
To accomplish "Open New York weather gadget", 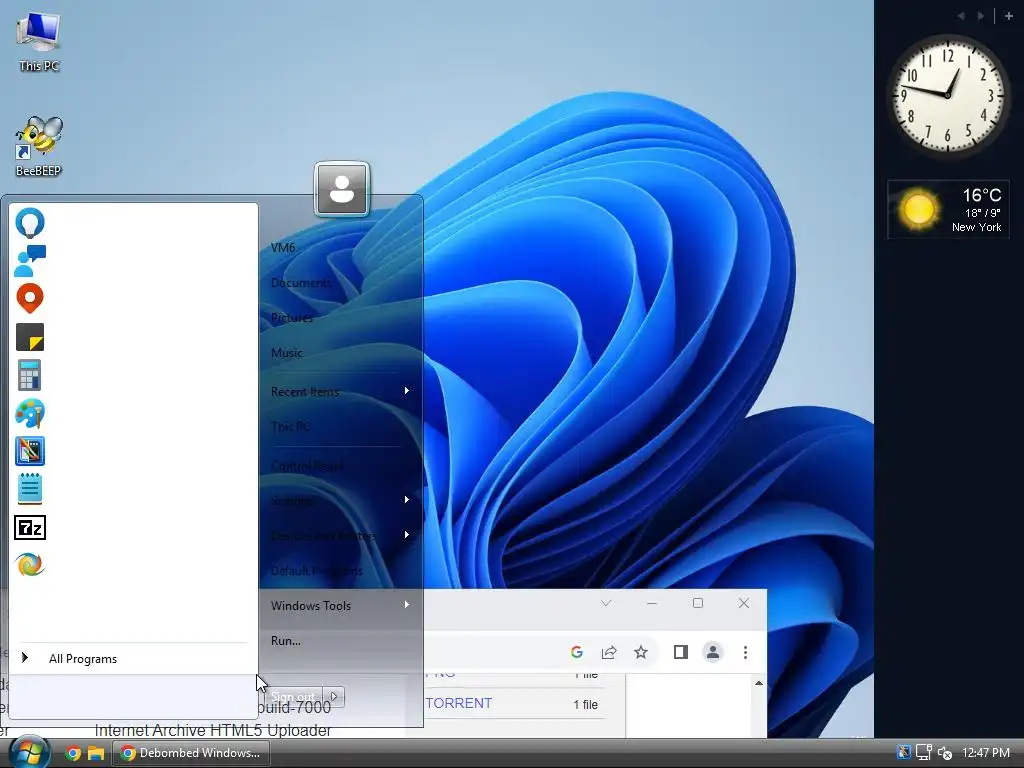I will pyautogui.click(x=948, y=210).
